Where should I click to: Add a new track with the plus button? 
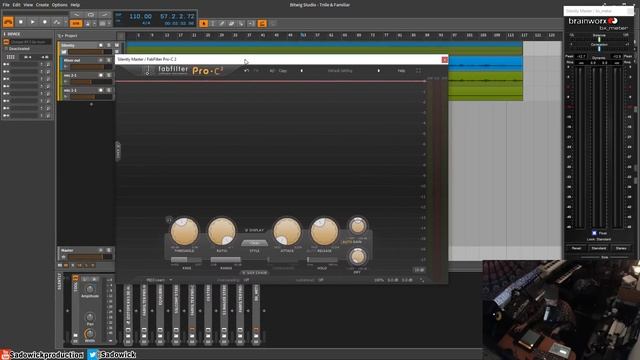click(91, 104)
